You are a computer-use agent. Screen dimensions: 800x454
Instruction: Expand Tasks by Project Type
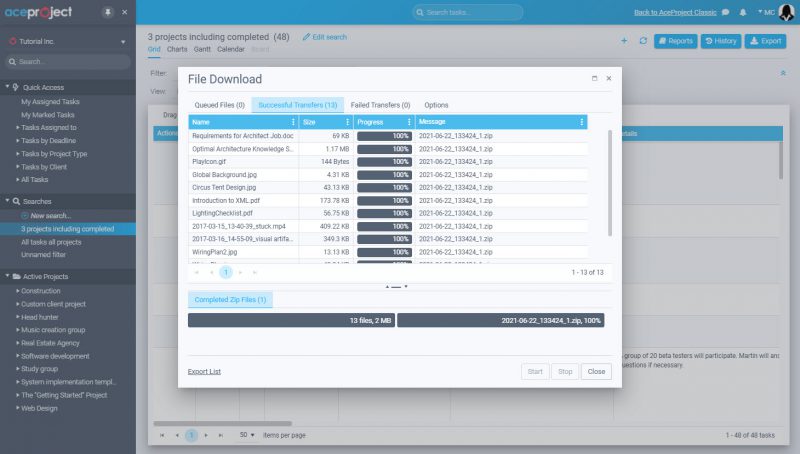point(17,154)
